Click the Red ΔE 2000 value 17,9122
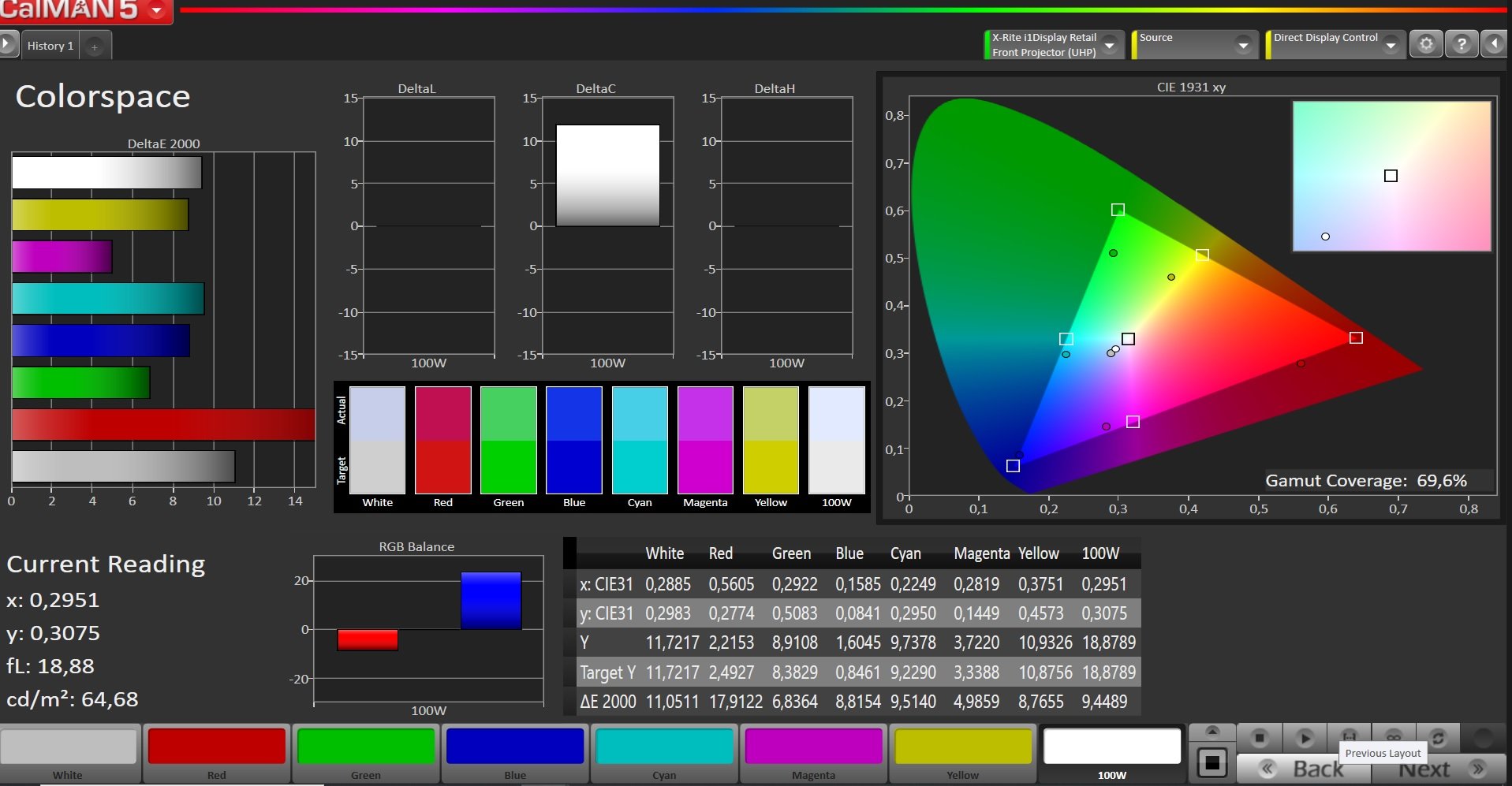This screenshot has height=786, width=1512. (735, 702)
